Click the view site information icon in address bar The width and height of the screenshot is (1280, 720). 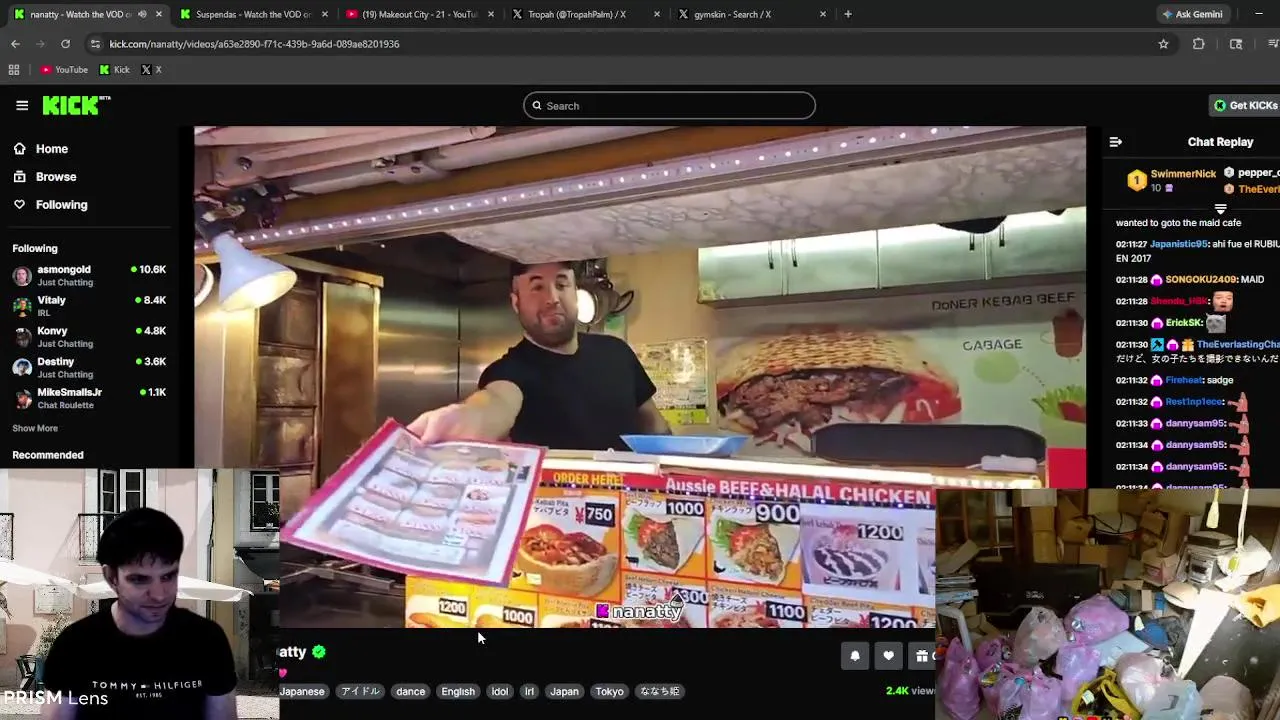(x=95, y=44)
